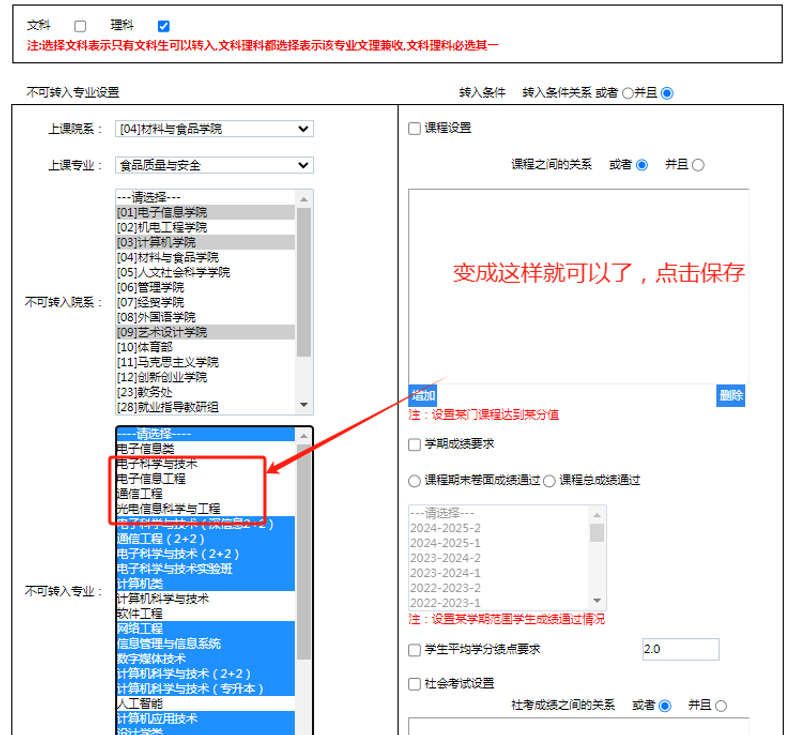The image size is (791, 735).
Task: Select 或者 for 社考成绩之间的关系
Action: pyautogui.click(x=665, y=706)
